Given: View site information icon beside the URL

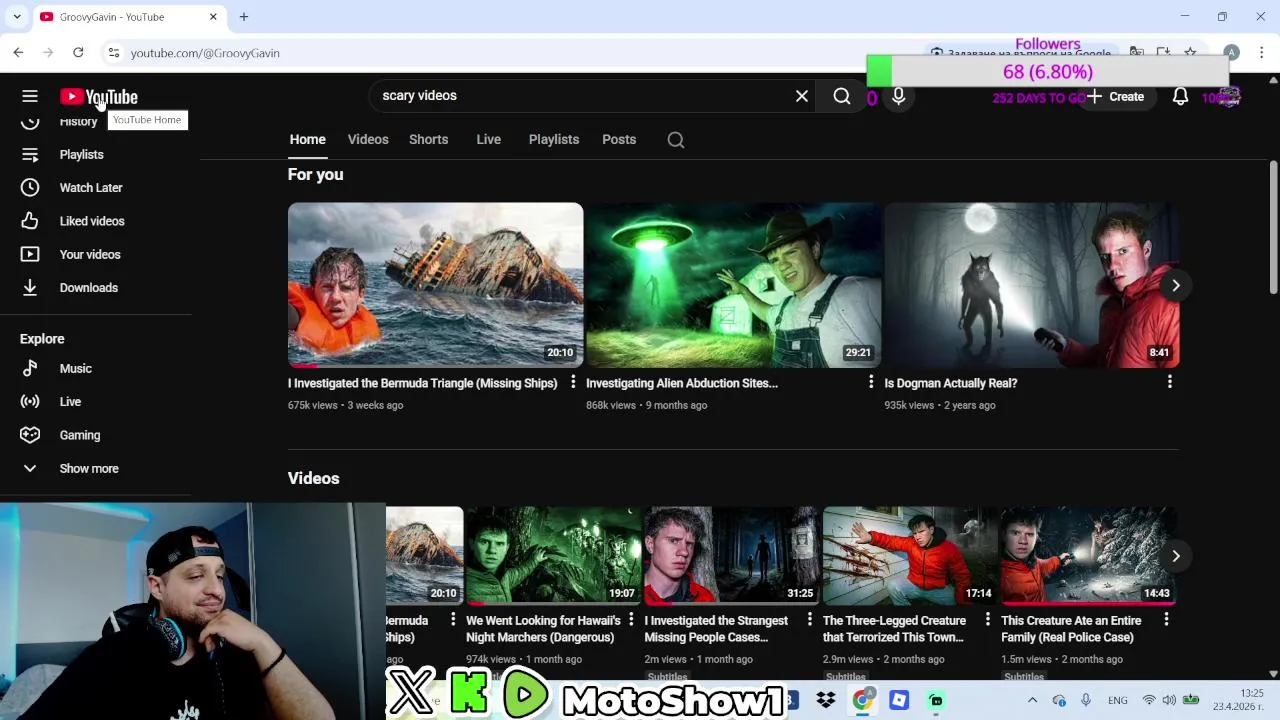Looking at the screenshot, I should [114, 53].
